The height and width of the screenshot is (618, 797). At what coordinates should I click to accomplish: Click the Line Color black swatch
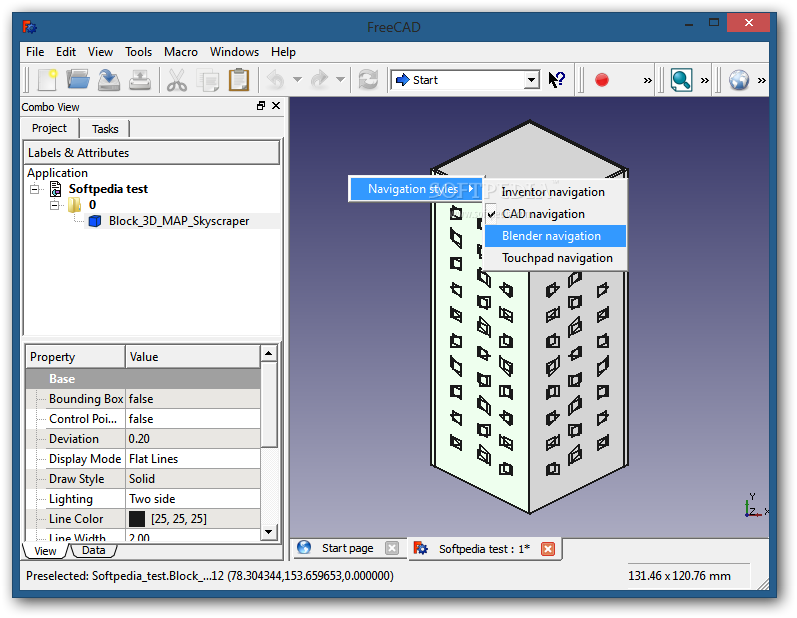(137, 519)
